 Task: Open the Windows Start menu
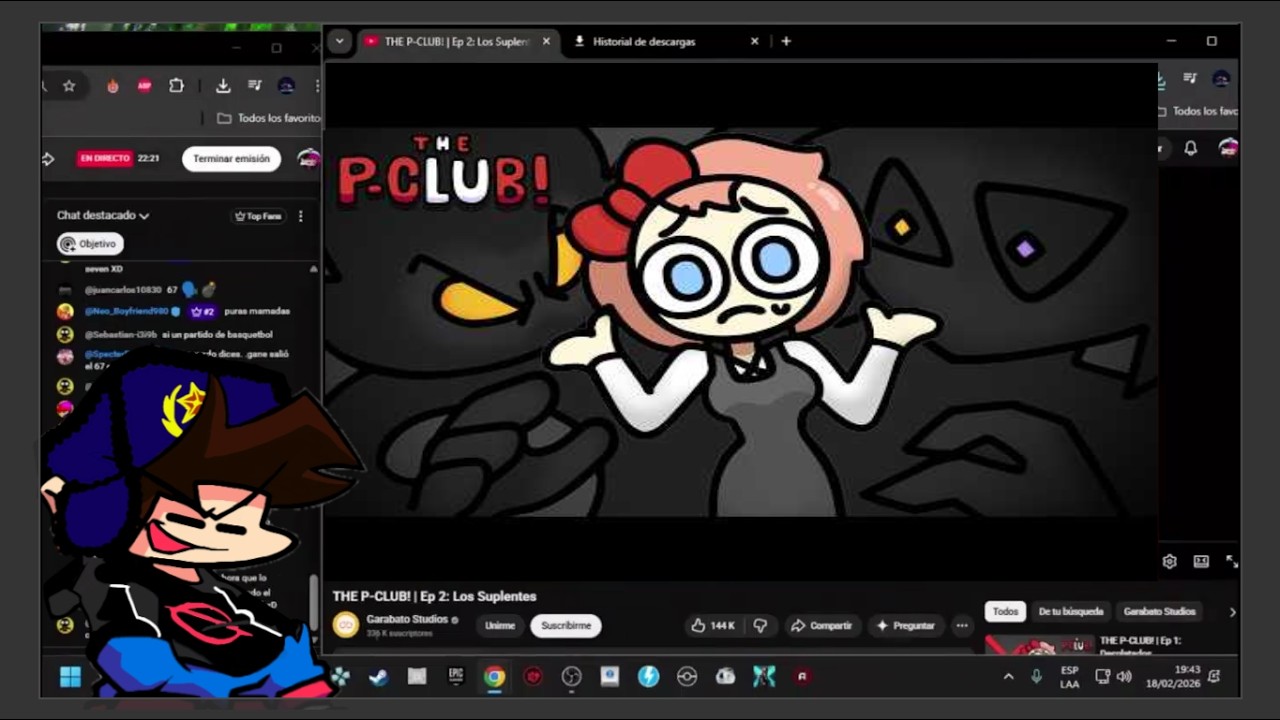(70, 677)
